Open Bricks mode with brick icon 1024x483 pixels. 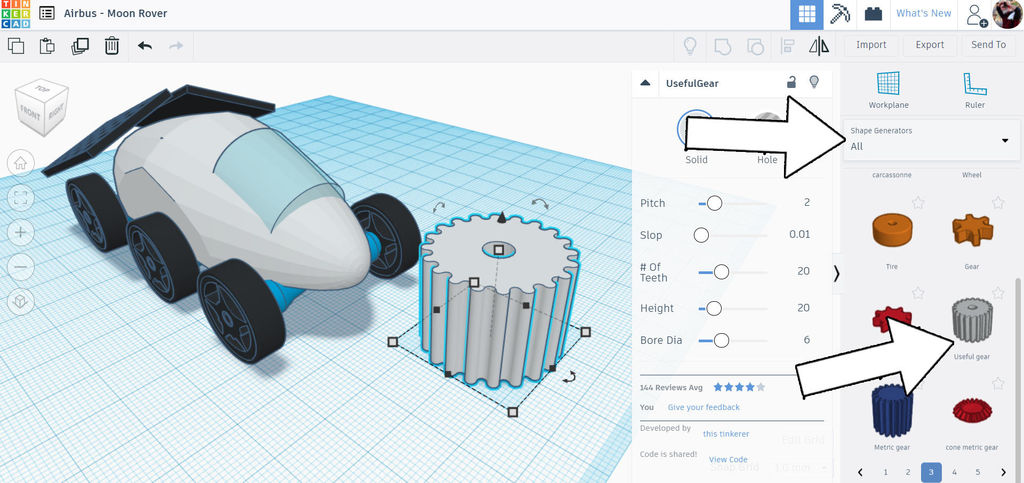point(873,14)
